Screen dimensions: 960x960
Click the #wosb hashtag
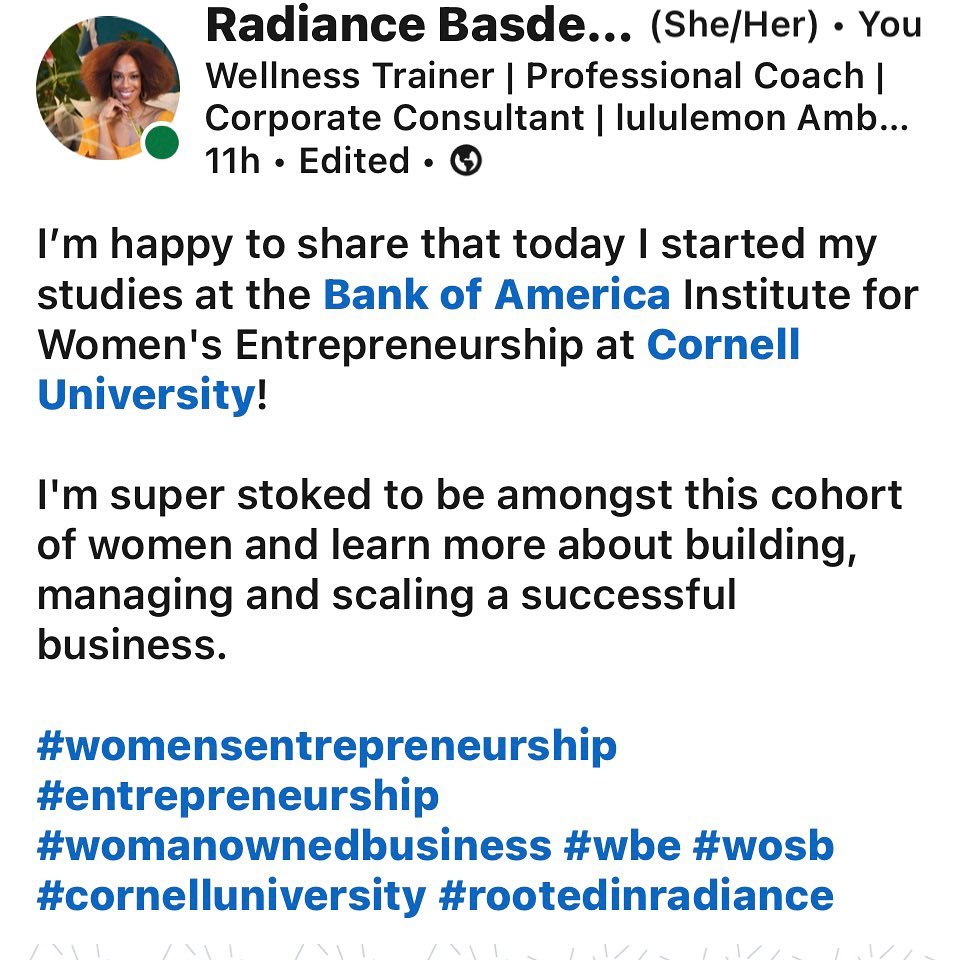point(763,846)
